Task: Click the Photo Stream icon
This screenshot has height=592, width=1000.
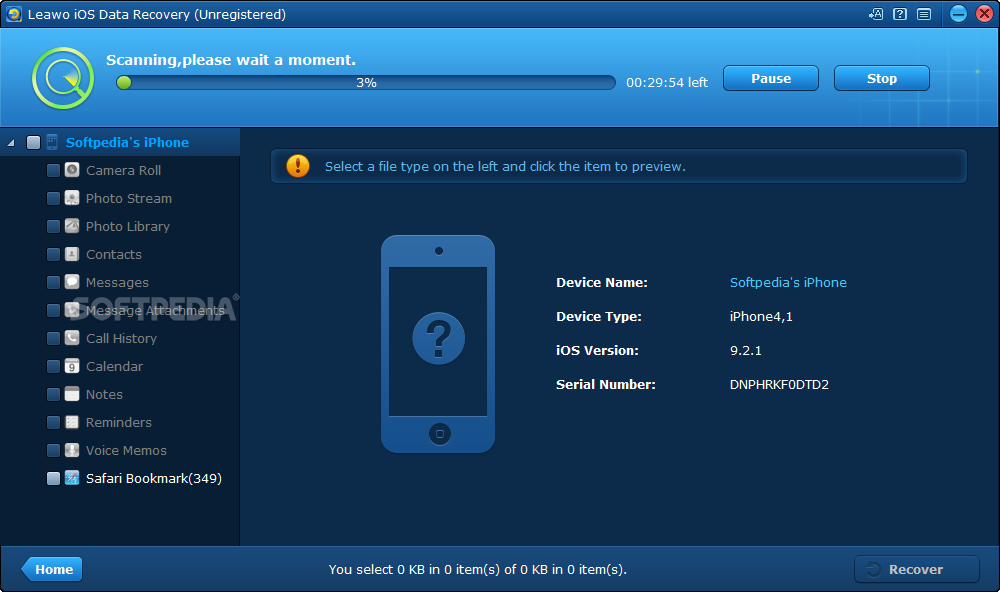Action: 72,198
